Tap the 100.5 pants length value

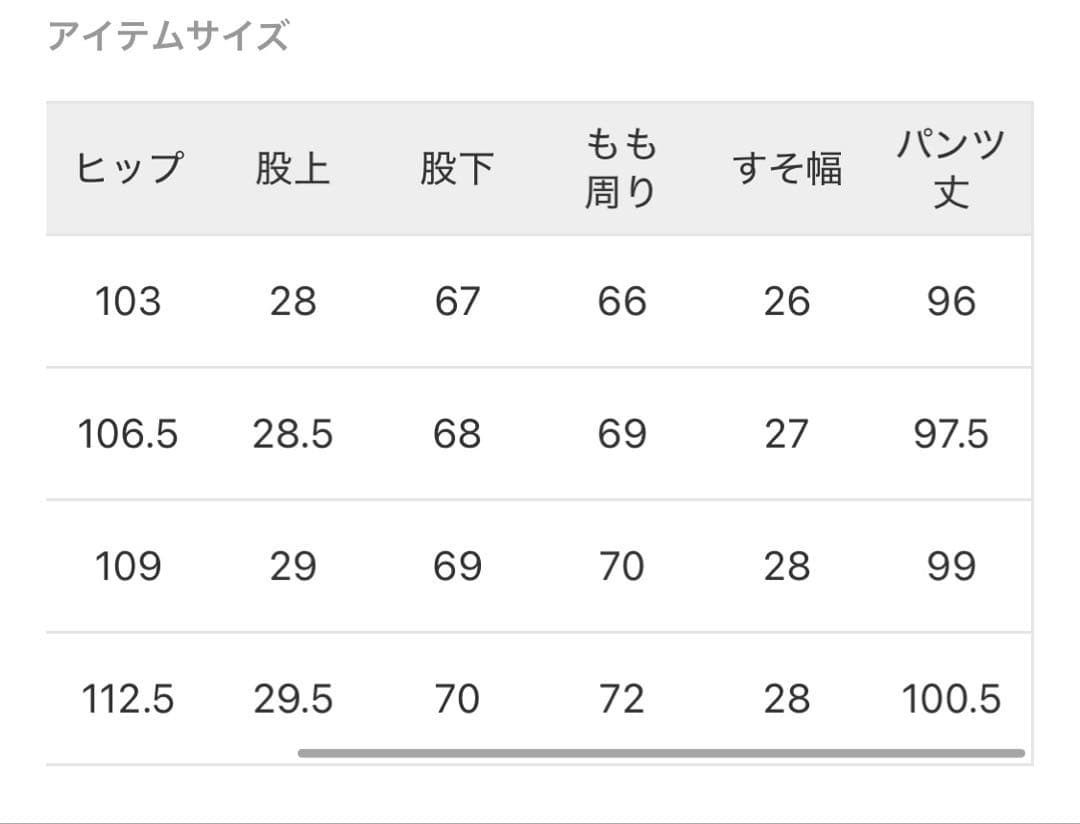click(x=950, y=699)
